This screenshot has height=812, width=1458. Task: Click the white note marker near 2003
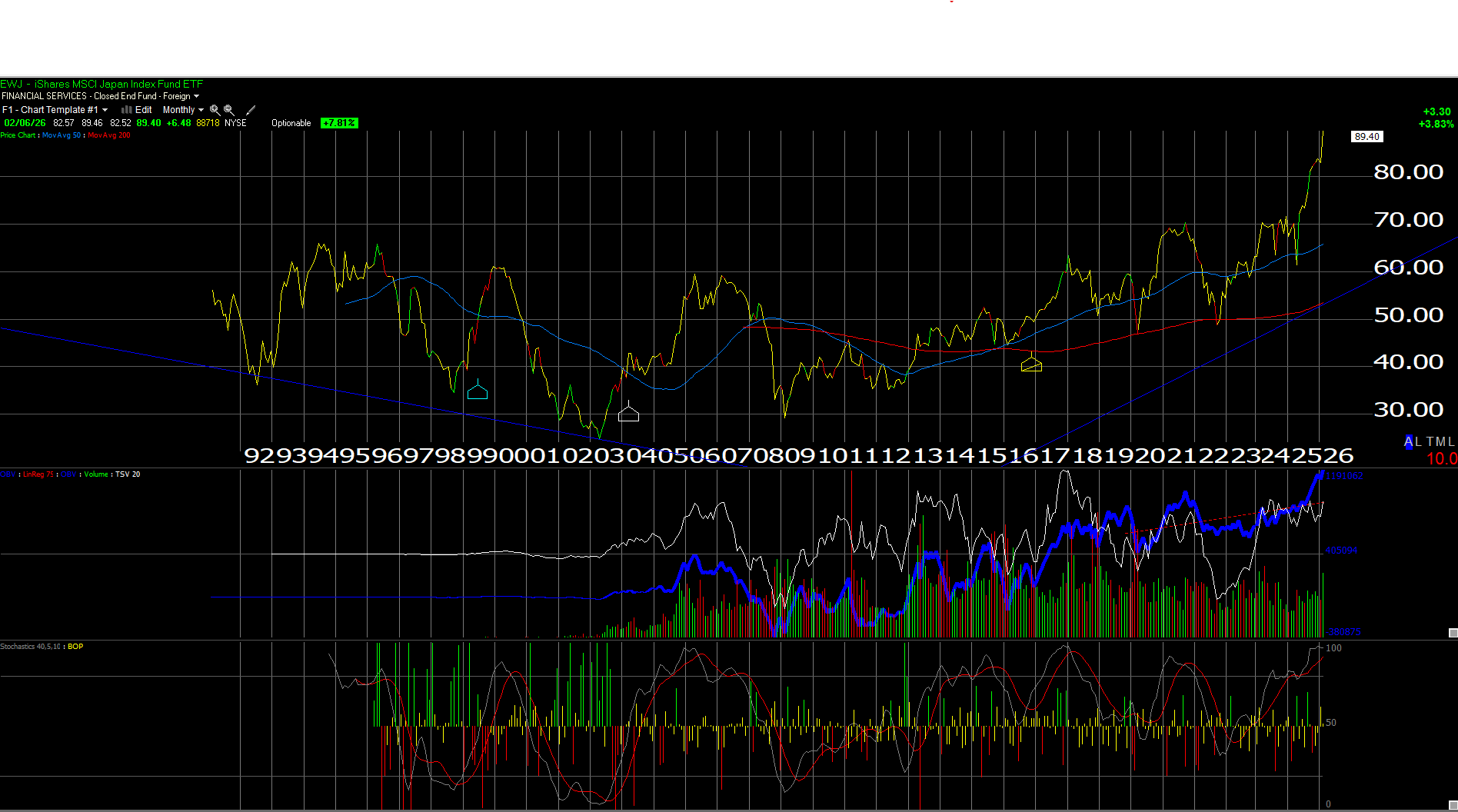click(628, 414)
